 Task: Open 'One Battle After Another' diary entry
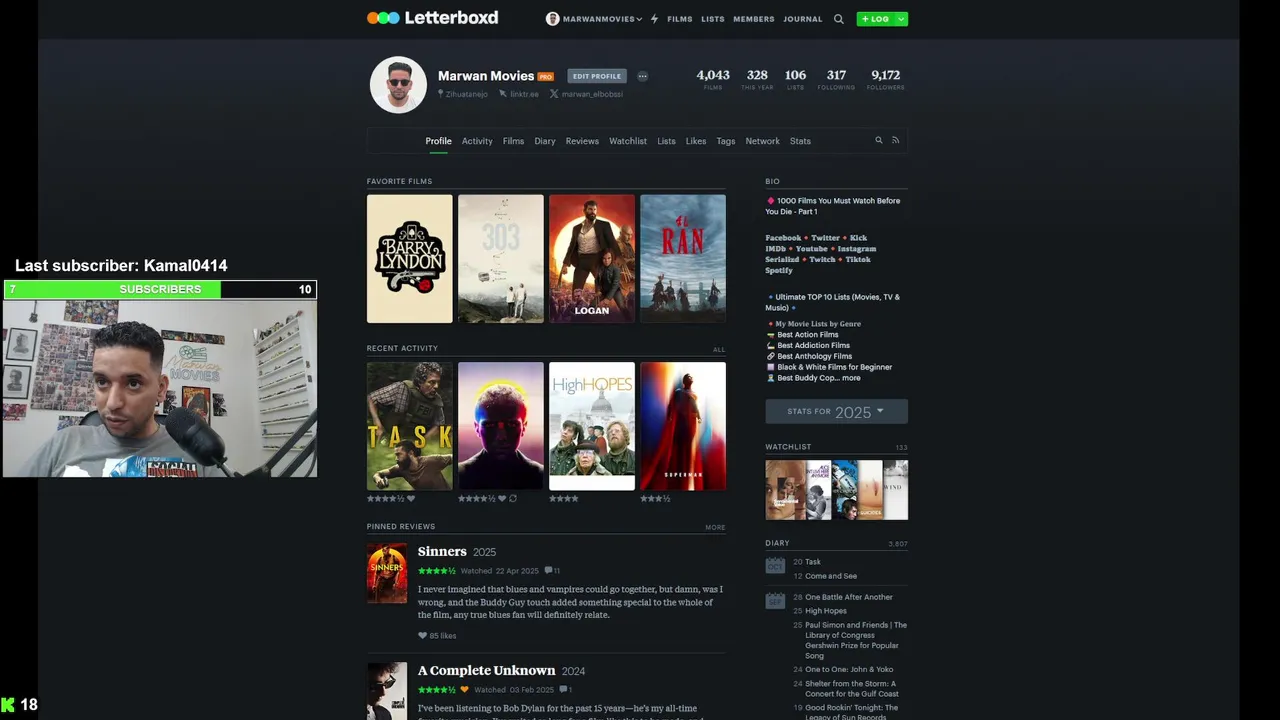click(849, 597)
